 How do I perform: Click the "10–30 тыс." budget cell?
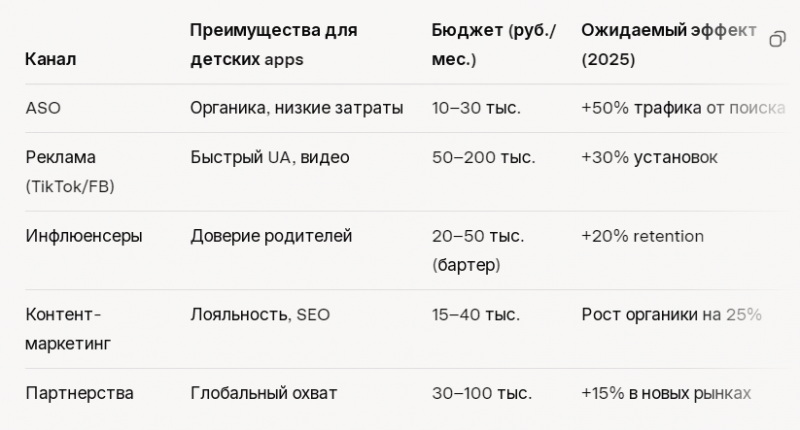pos(476,107)
